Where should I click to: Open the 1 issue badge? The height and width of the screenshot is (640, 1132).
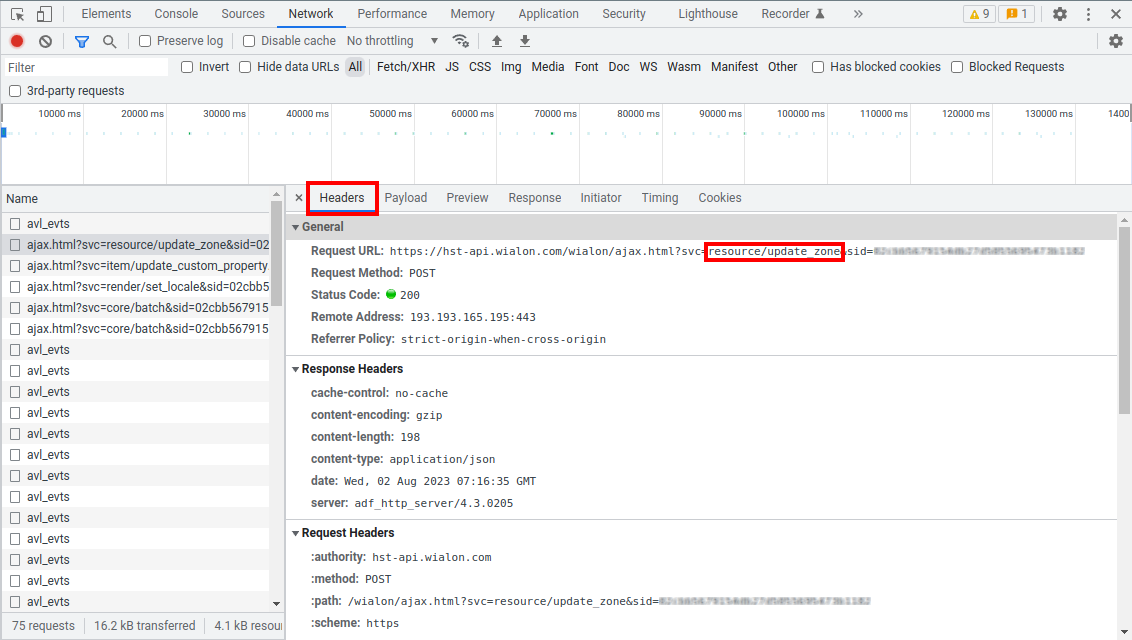pos(1016,14)
